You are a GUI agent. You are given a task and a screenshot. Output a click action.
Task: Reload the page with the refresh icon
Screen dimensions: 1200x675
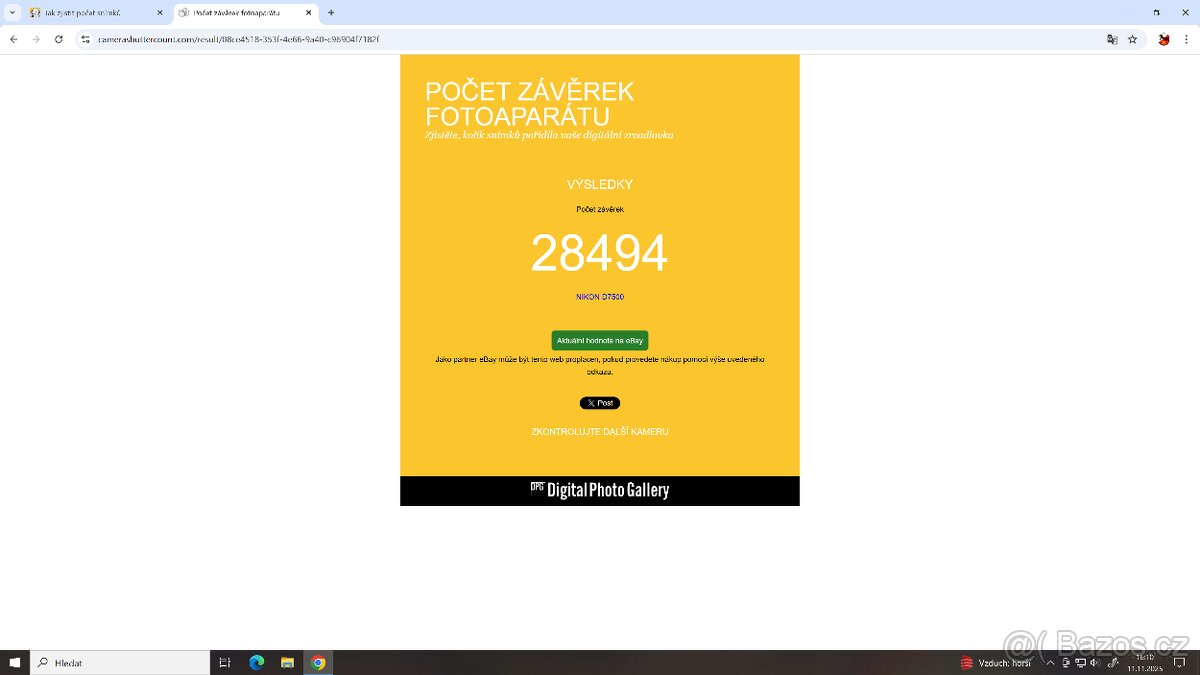tap(59, 39)
